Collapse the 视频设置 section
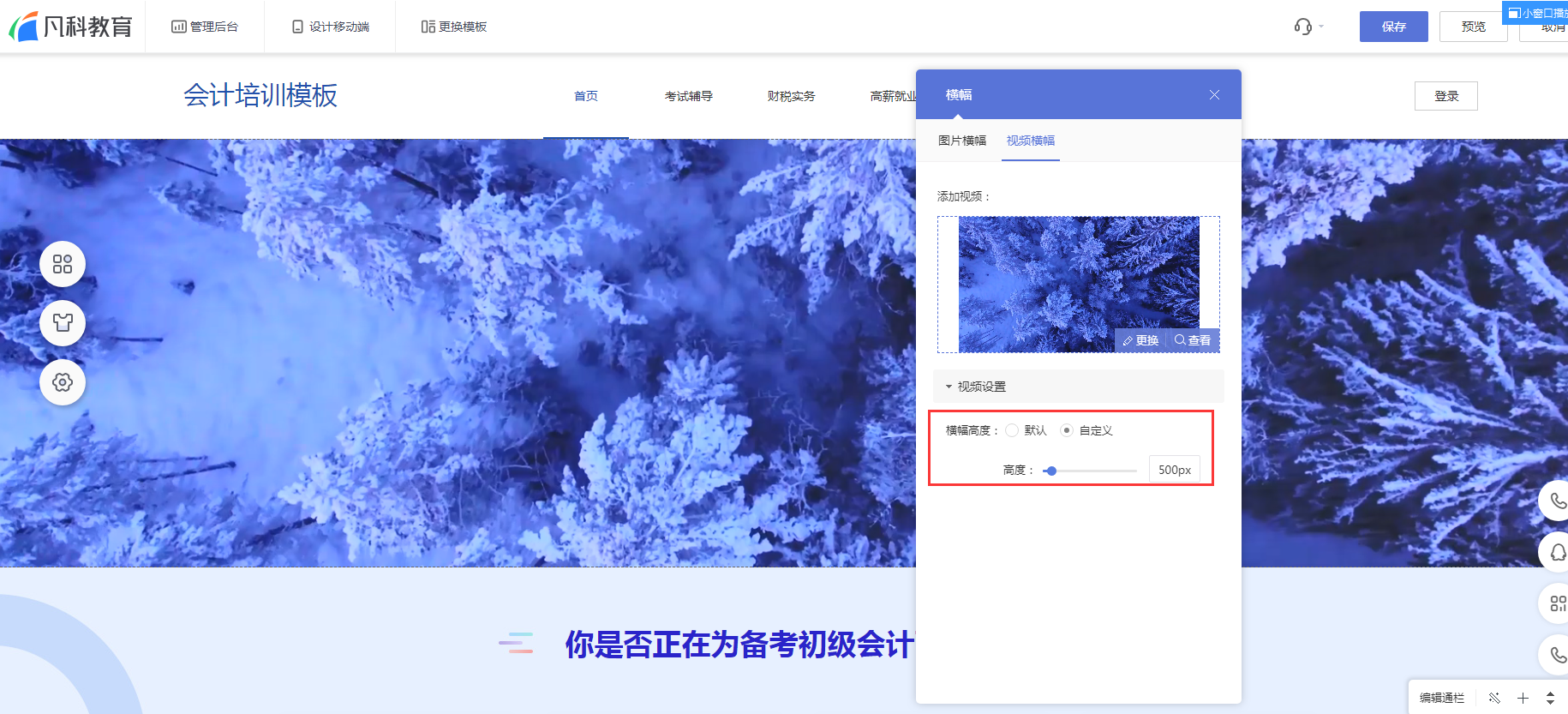 1079,387
